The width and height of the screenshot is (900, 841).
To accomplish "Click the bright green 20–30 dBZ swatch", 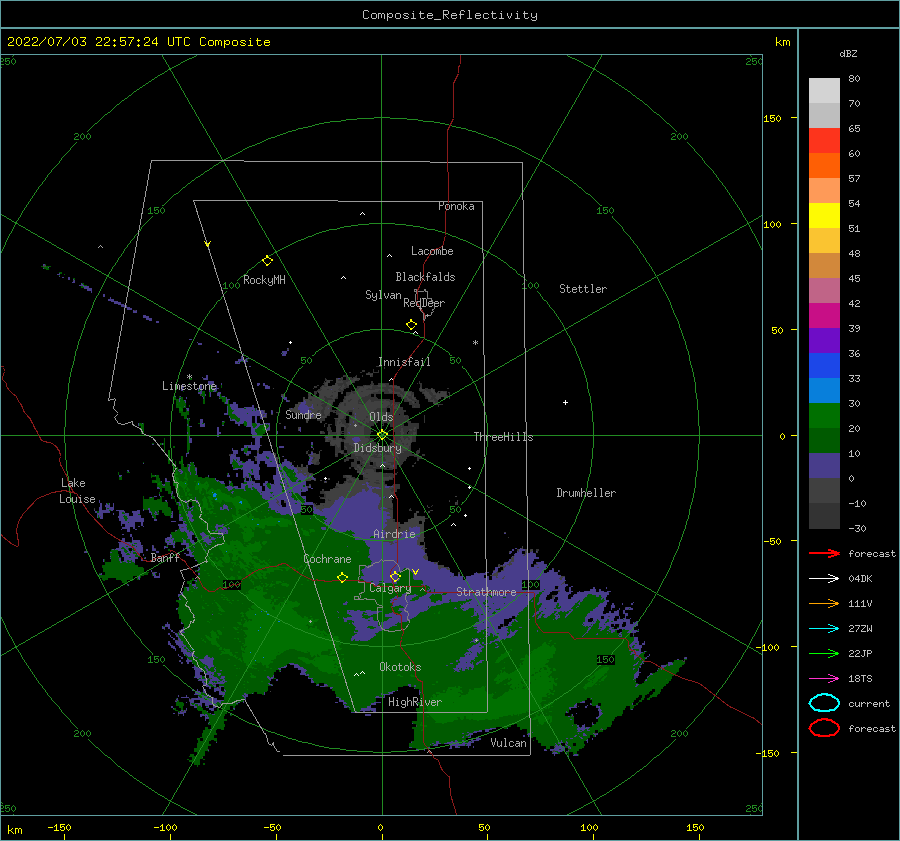I will pos(824,416).
